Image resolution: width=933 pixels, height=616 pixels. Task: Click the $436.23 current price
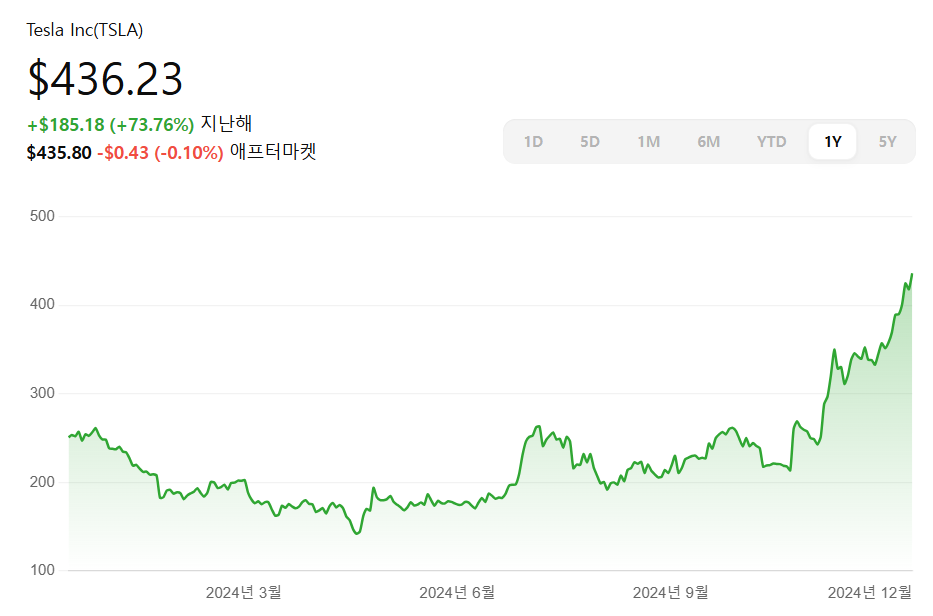click(x=105, y=79)
